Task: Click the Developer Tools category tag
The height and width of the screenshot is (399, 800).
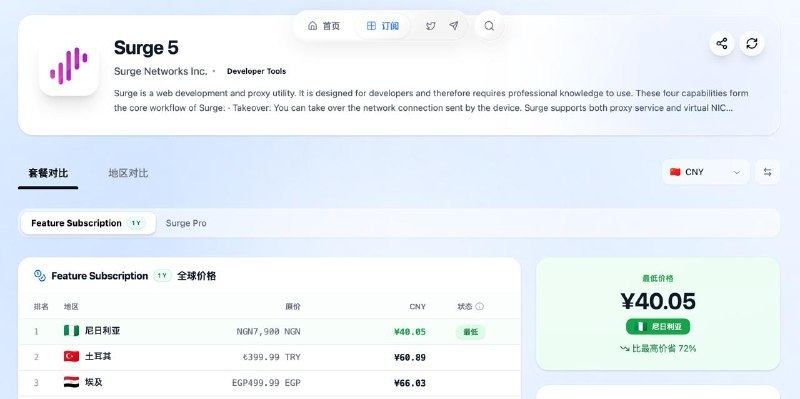Action: tap(256, 71)
